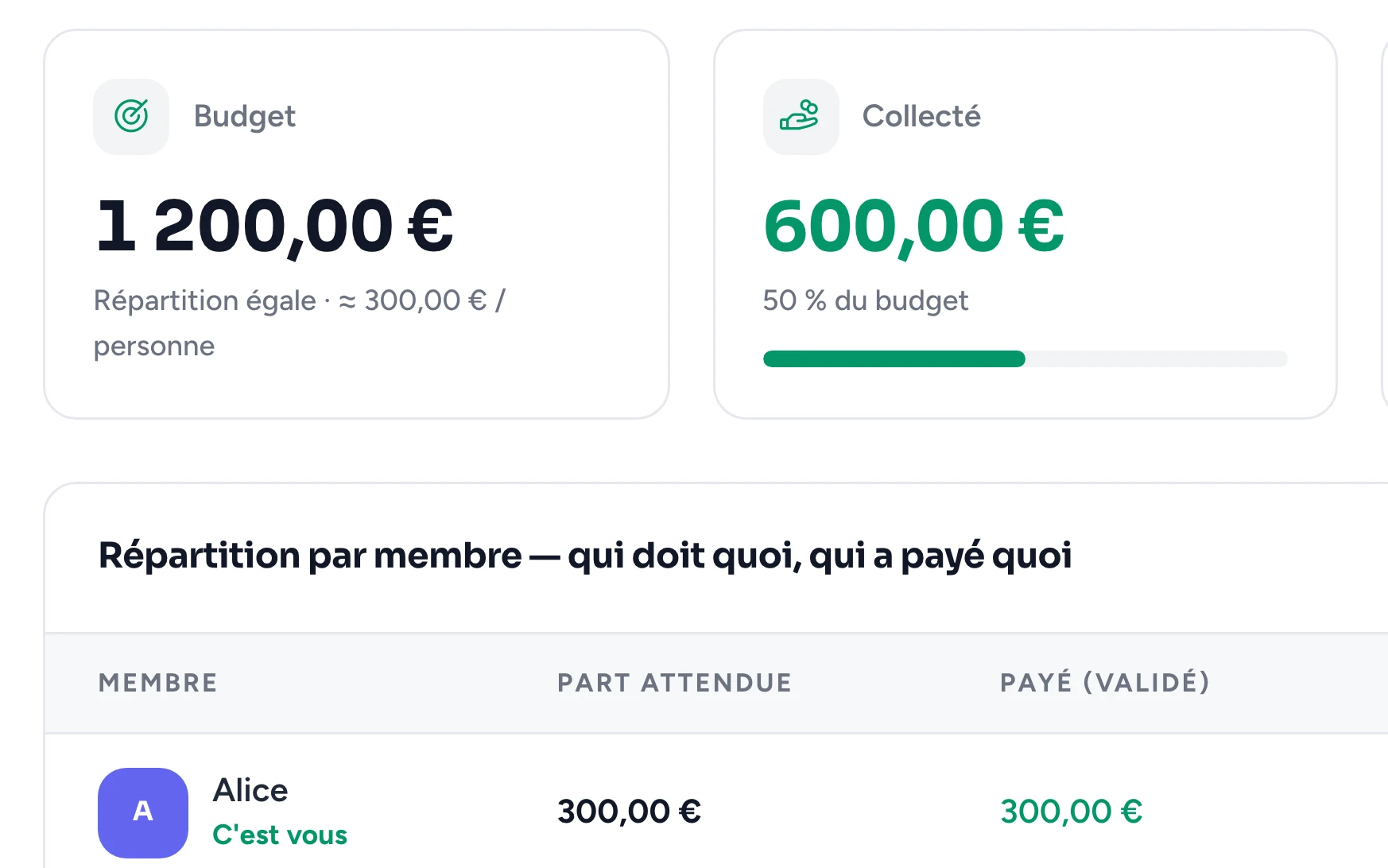Click the green 600,00 € collected amount
1388x868 pixels.
coord(913,227)
